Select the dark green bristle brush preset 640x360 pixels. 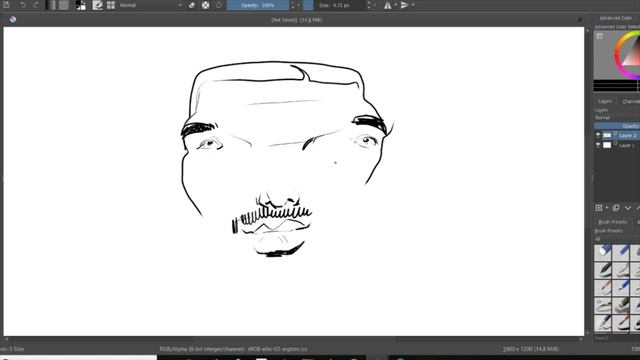[621, 305]
